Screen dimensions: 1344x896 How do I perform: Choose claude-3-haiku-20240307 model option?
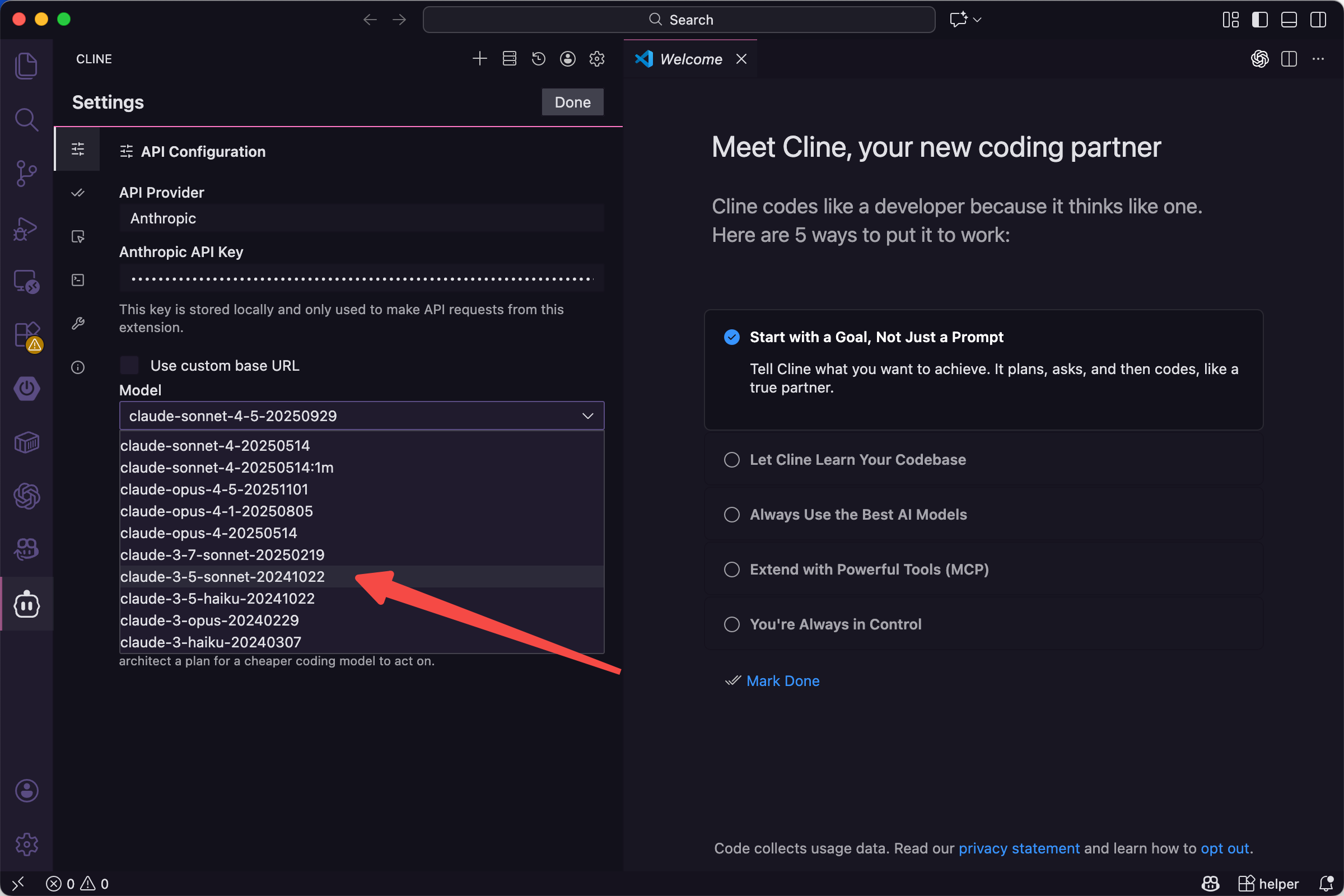(x=362, y=642)
